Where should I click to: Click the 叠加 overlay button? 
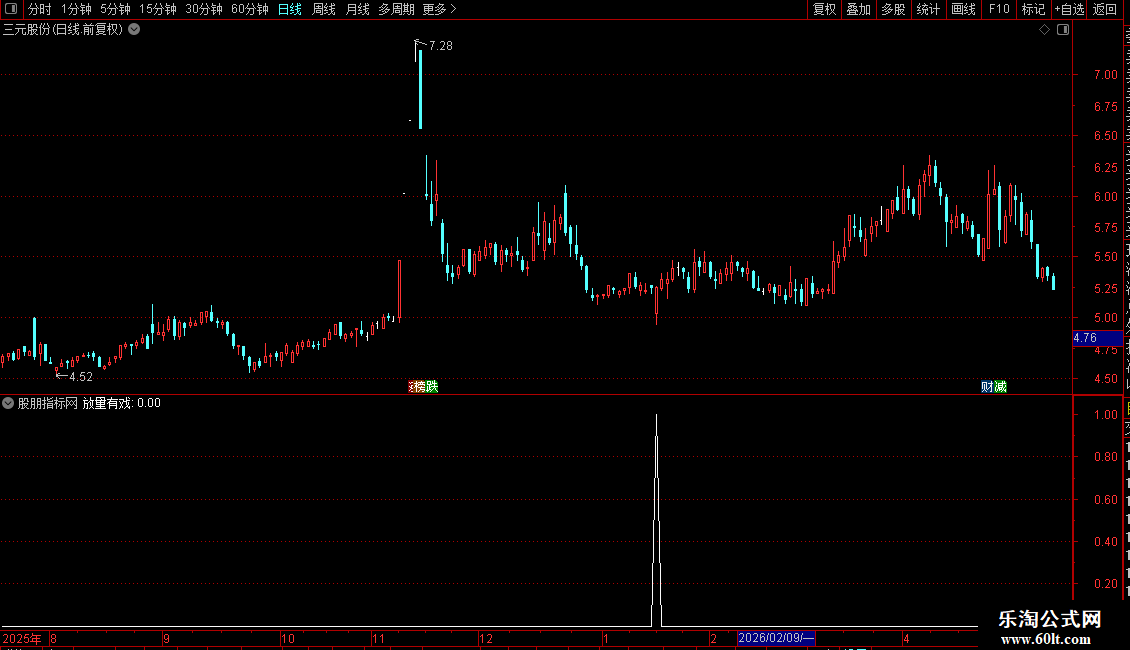pyautogui.click(x=858, y=9)
